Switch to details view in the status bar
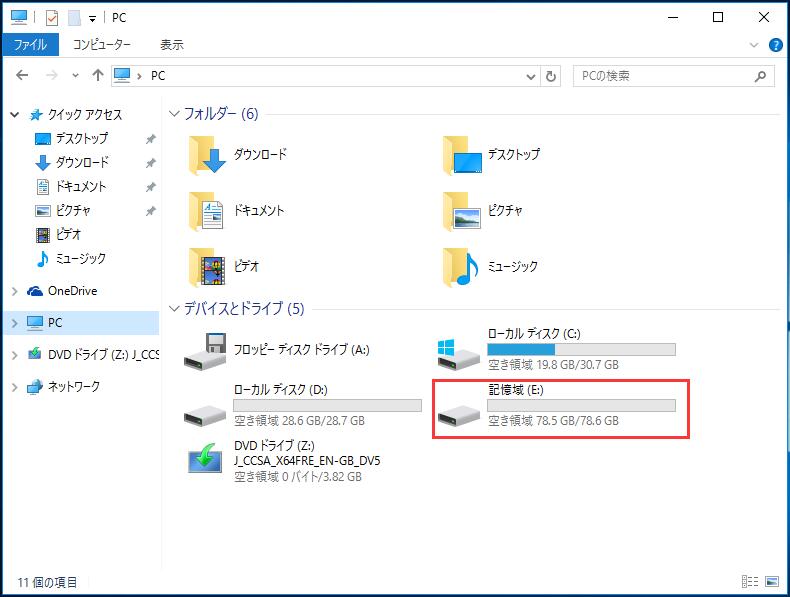 [750, 582]
